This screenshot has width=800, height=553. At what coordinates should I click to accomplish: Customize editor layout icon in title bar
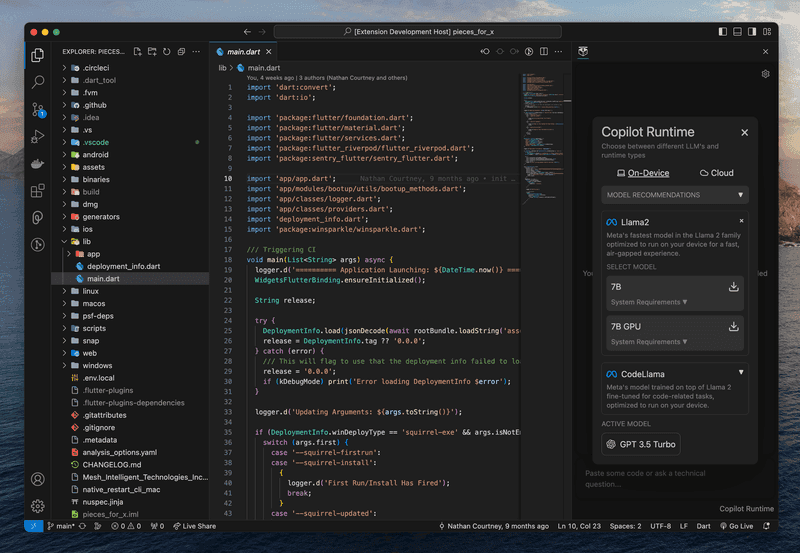pyautogui.click(x=767, y=32)
